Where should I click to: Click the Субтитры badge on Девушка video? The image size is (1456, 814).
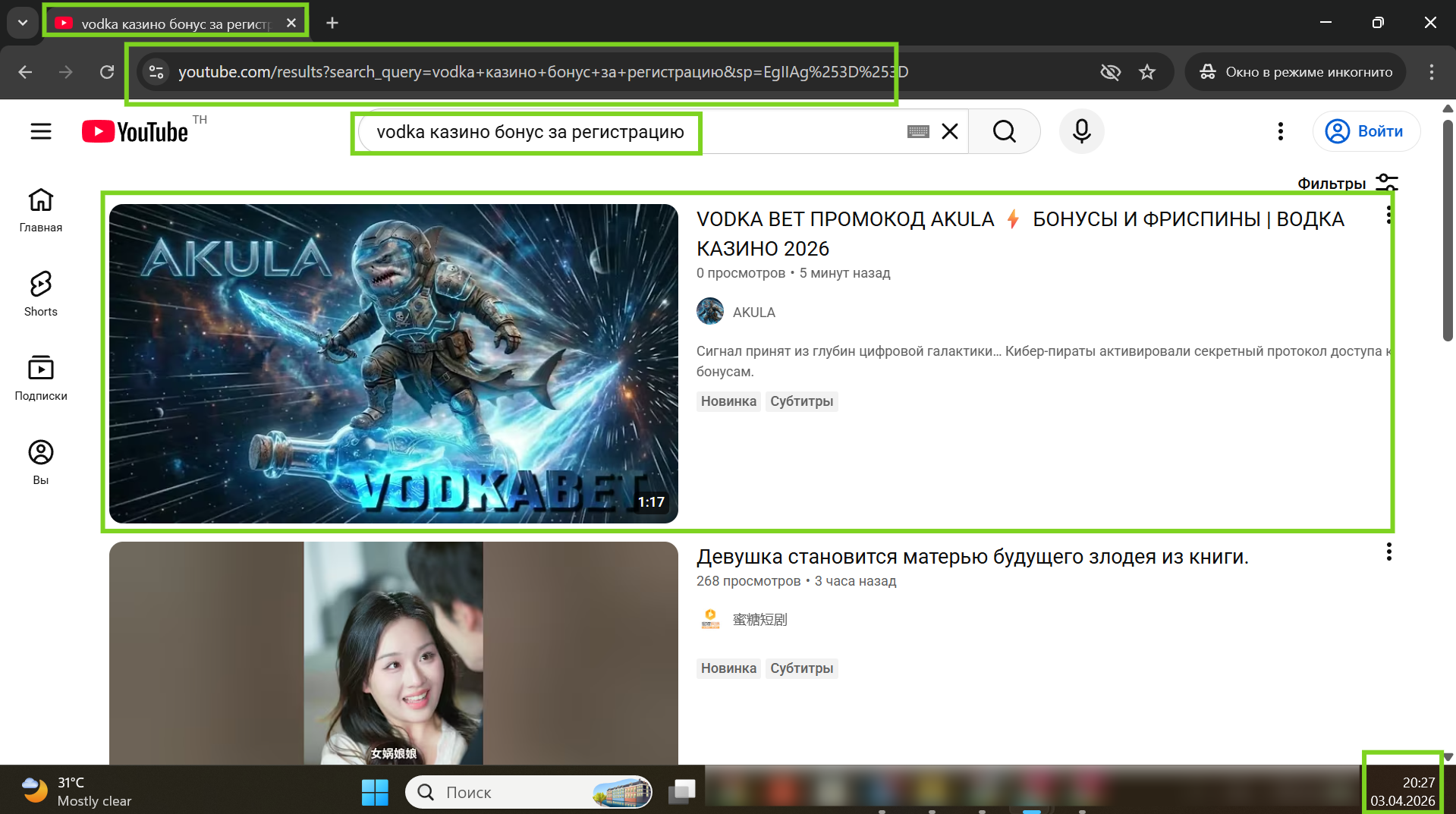(x=801, y=668)
